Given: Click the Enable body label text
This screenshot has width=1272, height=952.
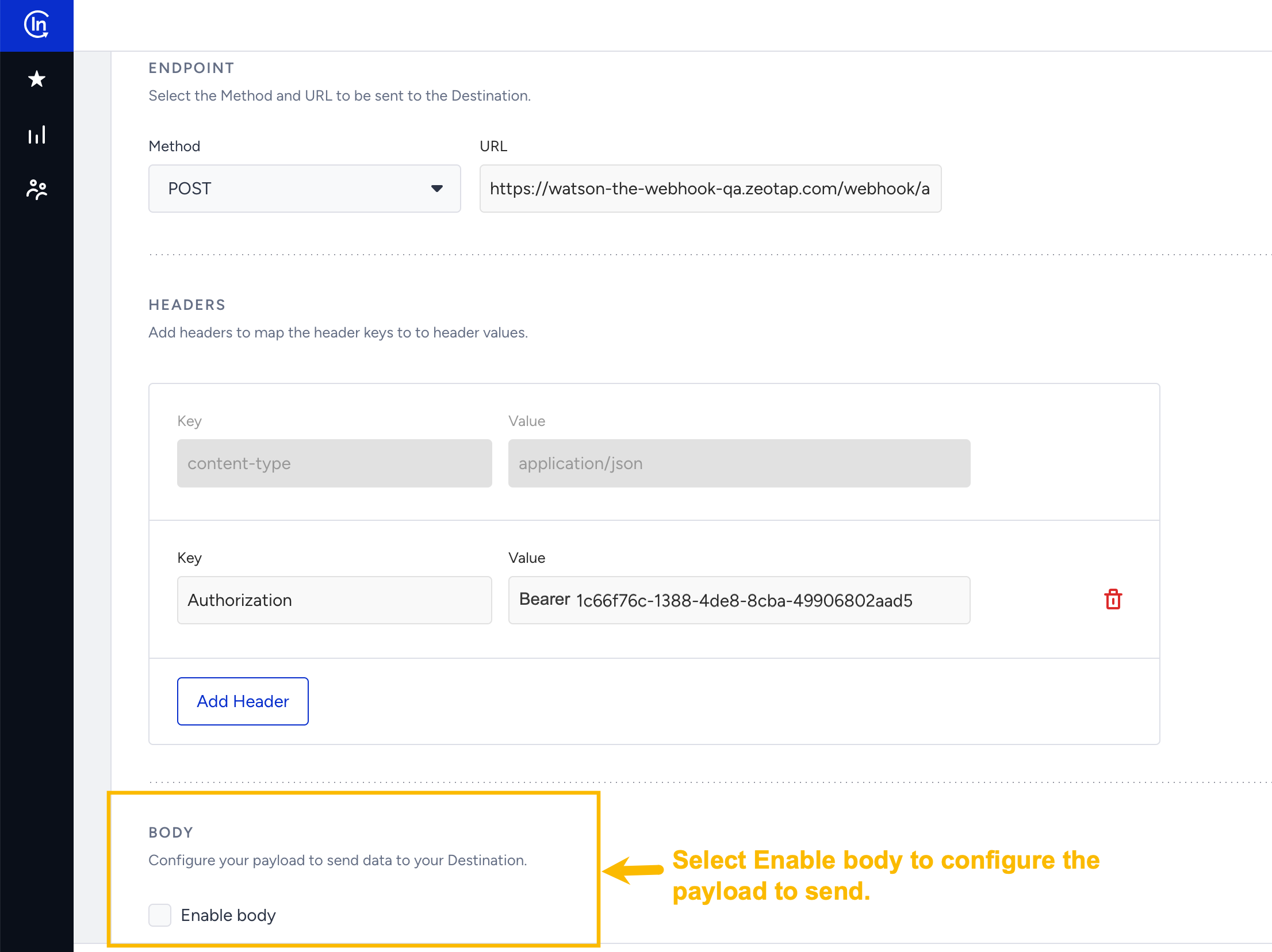Looking at the screenshot, I should (x=228, y=915).
